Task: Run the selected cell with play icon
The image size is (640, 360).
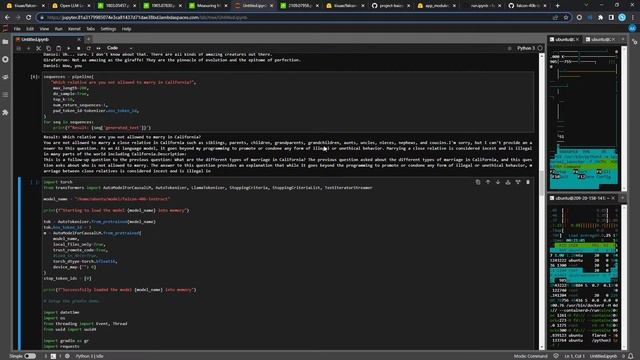Action: [69, 48]
